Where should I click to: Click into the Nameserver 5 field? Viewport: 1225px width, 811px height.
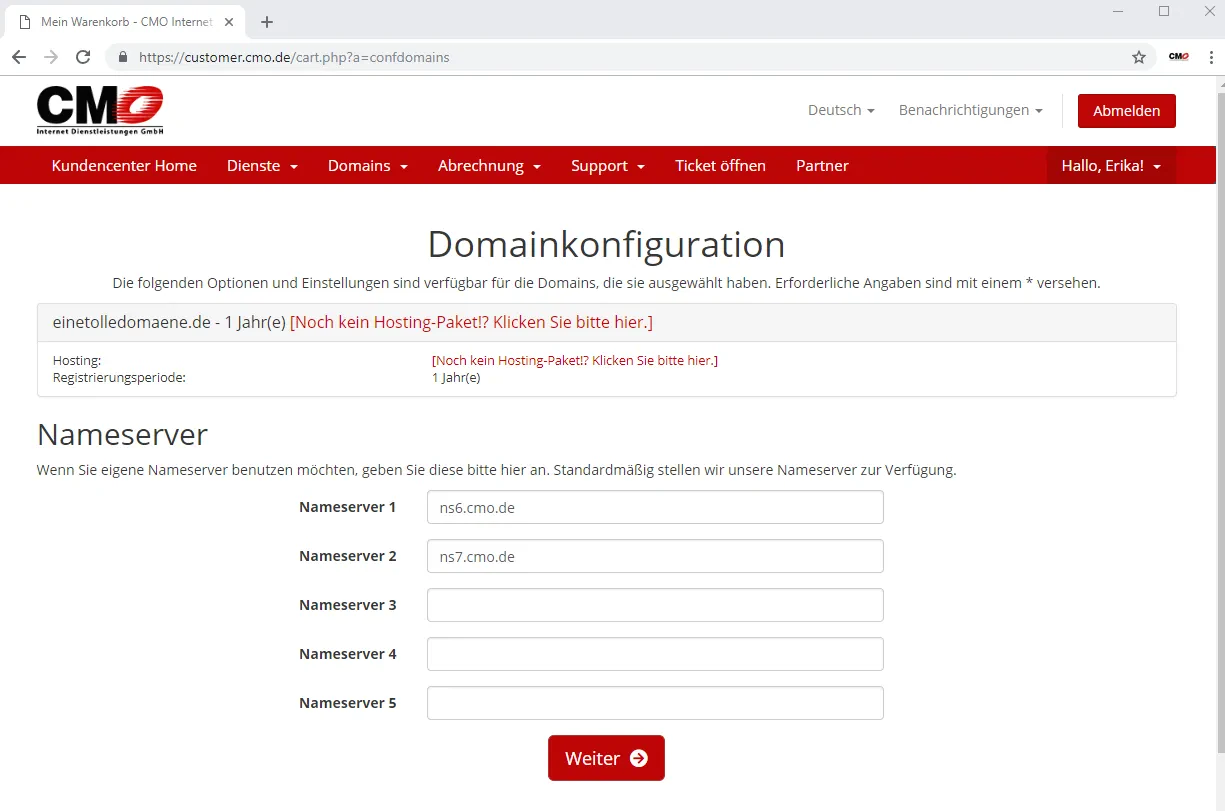[655, 703]
